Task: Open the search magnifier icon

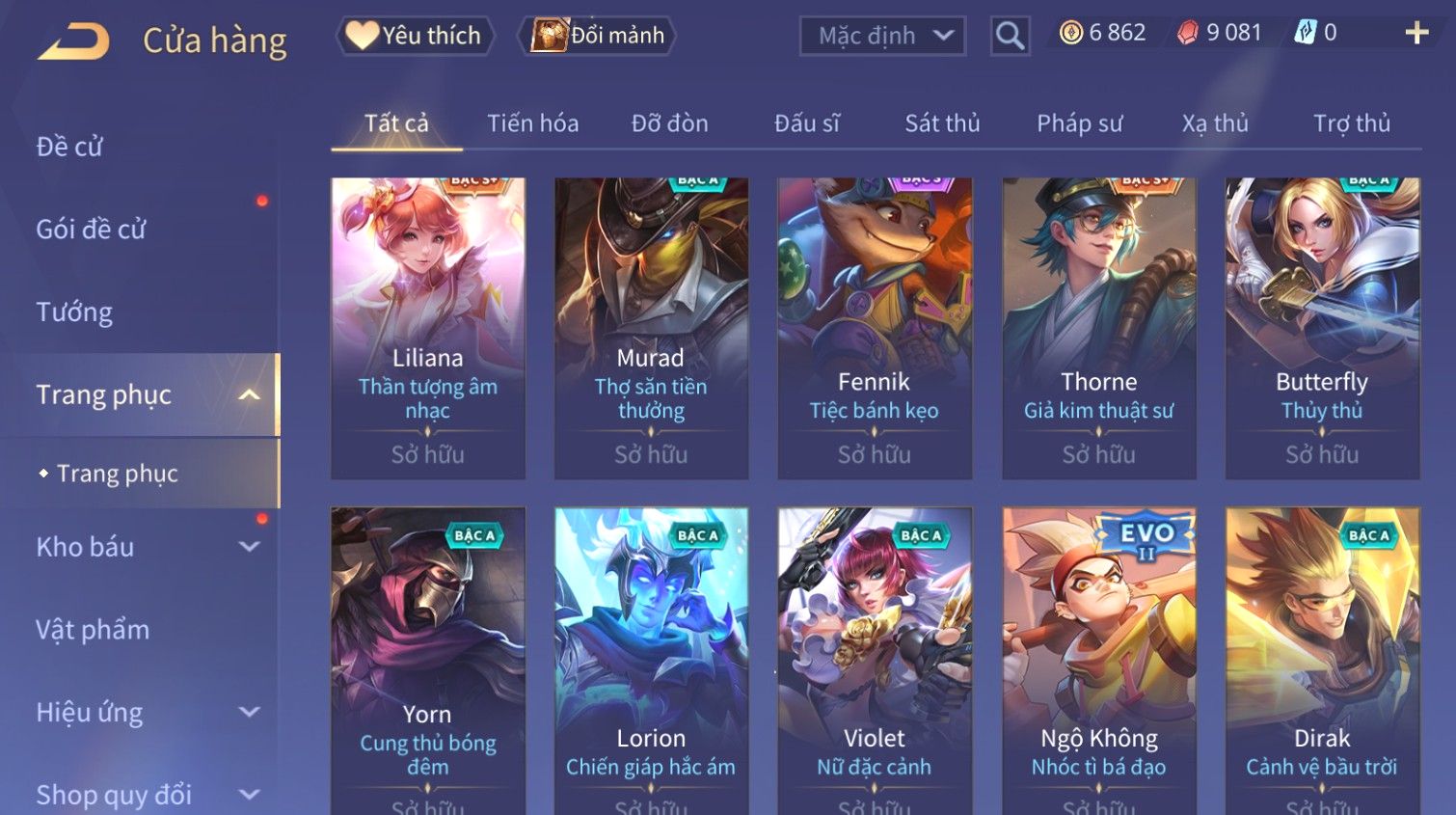Action: point(1010,36)
